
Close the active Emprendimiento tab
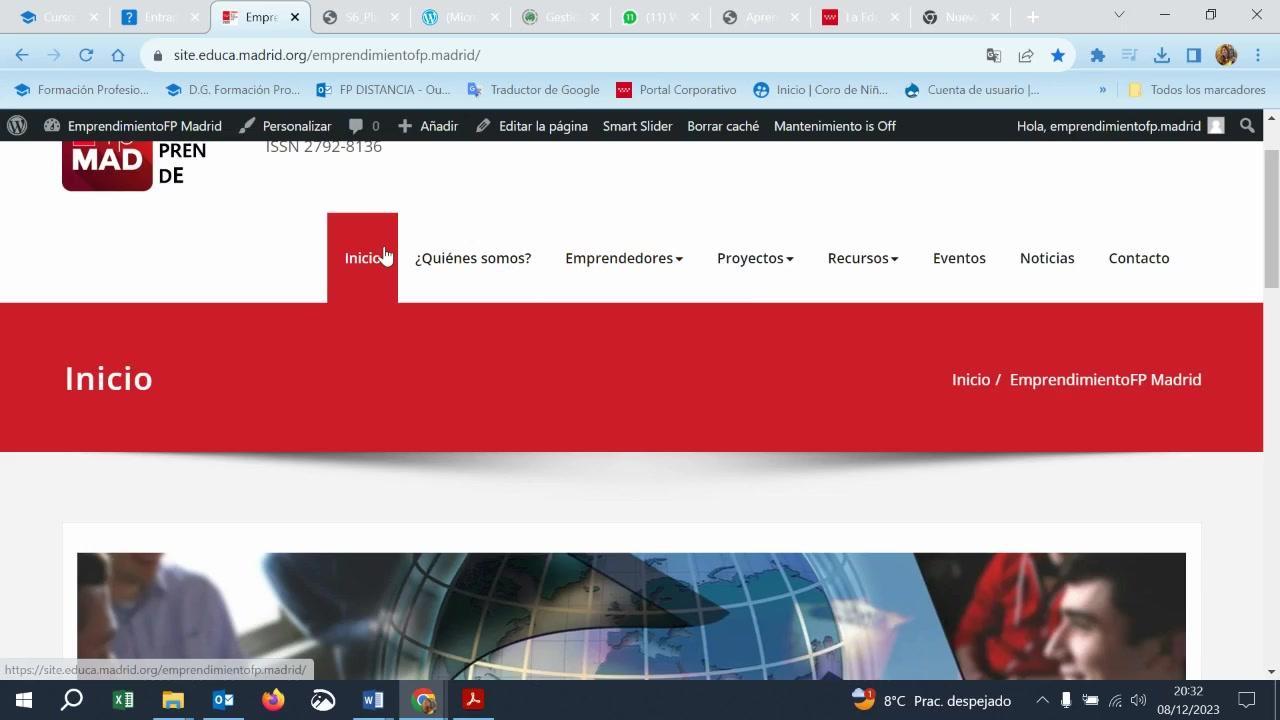tap(295, 17)
